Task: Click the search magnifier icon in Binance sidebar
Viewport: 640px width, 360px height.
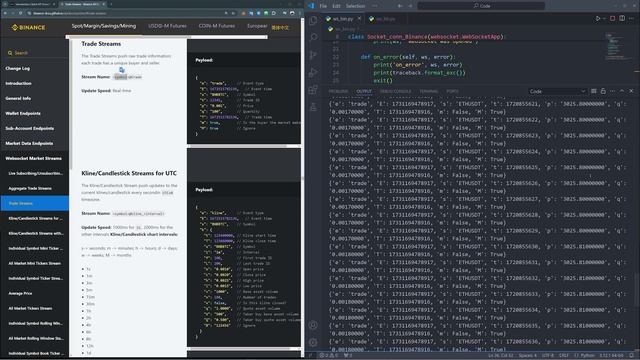Action: click(10, 53)
